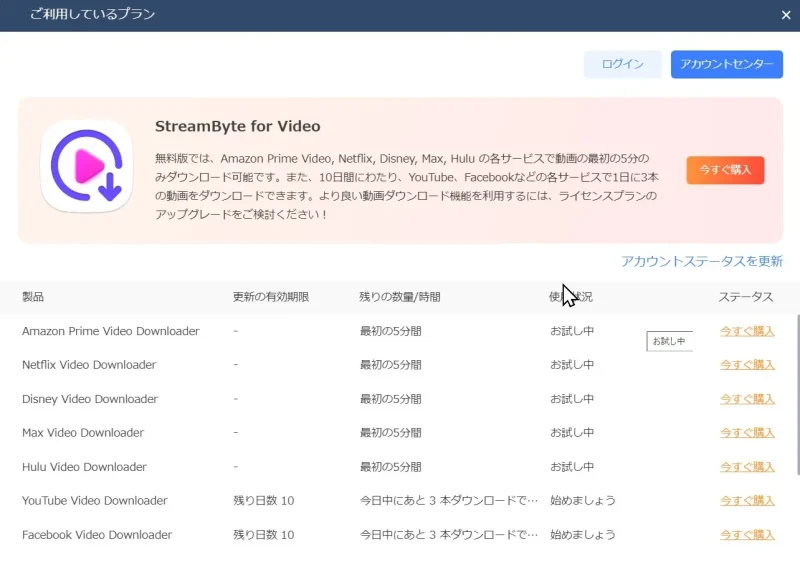This screenshot has width=800, height=565.
Task: Click 今すぐ購入 for Max Video Downloader
Action: click(x=747, y=433)
